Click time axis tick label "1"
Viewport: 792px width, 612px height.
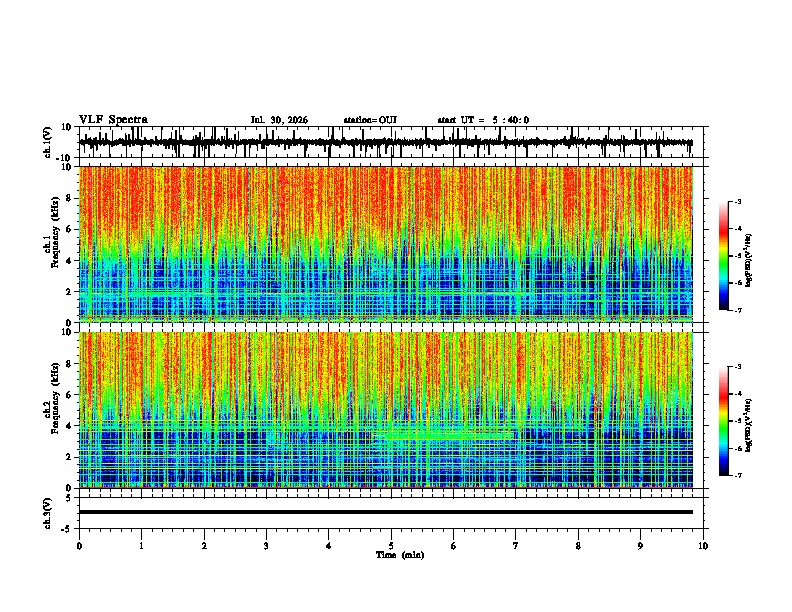point(141,546)
